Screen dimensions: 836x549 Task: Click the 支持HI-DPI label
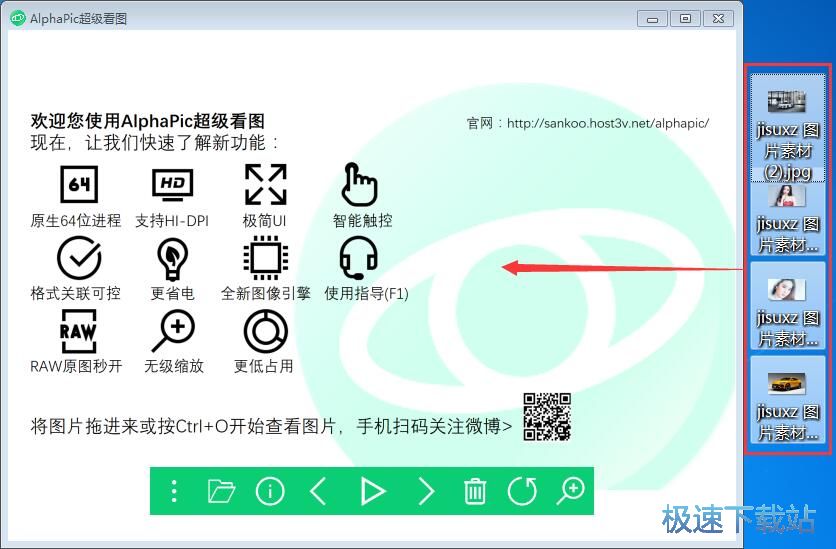click(x=172, y=221)
